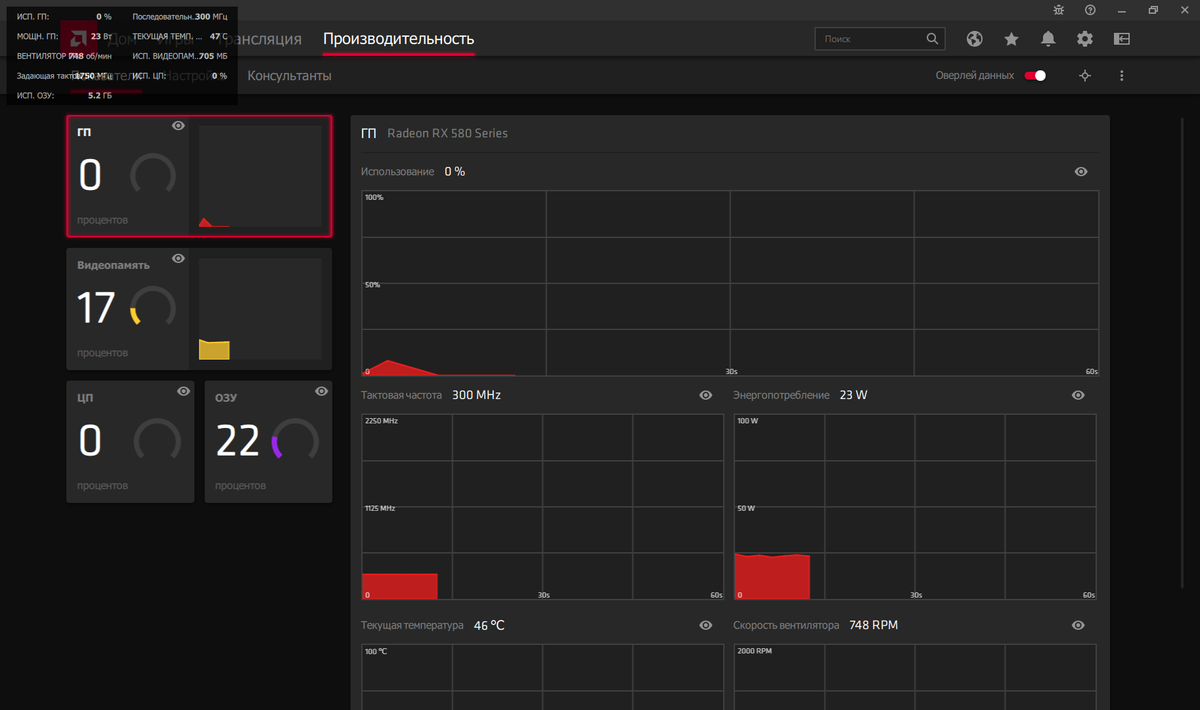This screenshot has width=1200, height=710.
Task: Open settings gear icon
Action: (1085, 39)
